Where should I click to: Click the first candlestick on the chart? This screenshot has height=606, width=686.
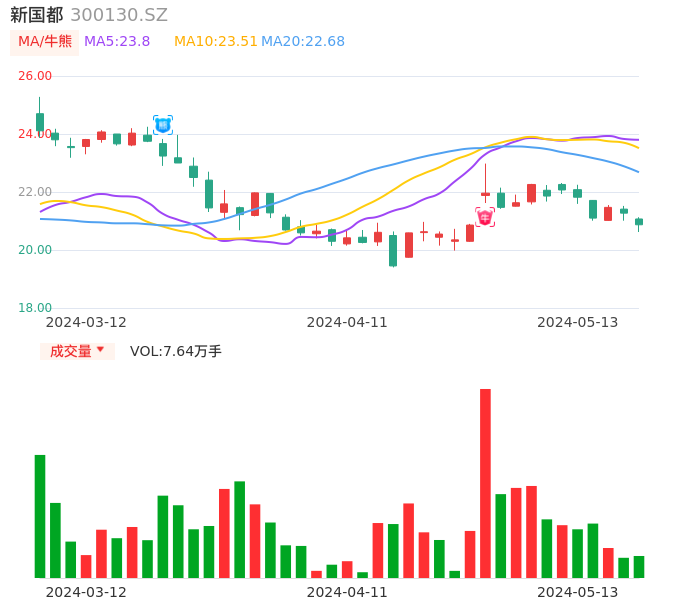click(x=40, y=121)
